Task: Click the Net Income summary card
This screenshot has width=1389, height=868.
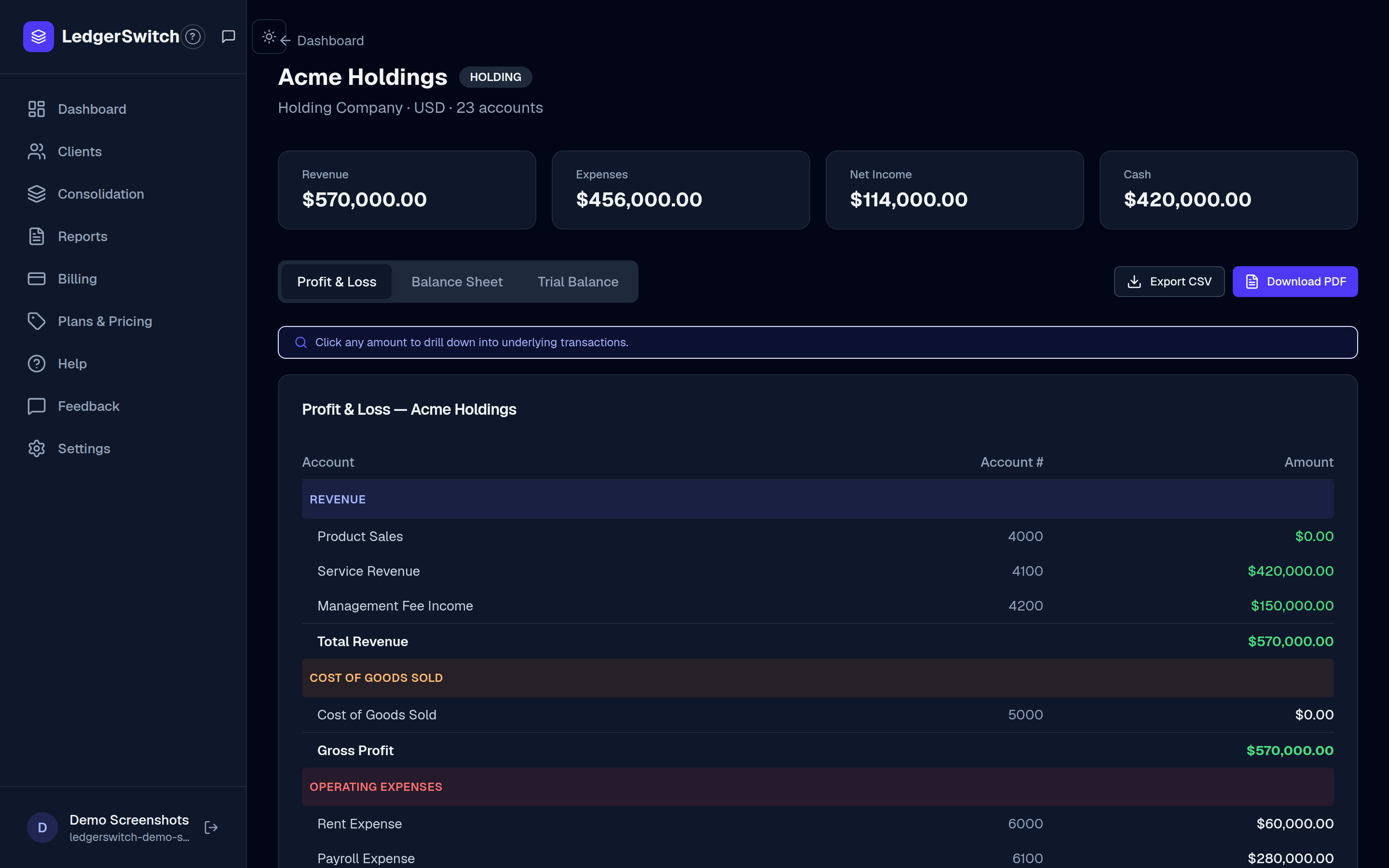Action: [954, 190]
